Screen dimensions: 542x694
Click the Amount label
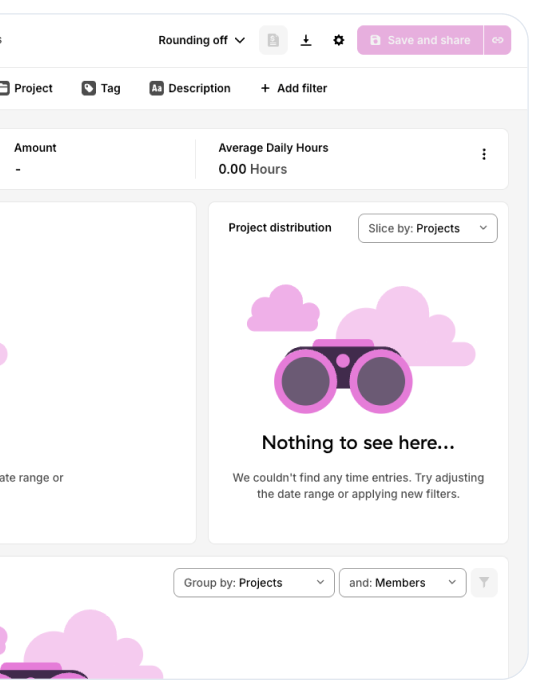point(35,148)
